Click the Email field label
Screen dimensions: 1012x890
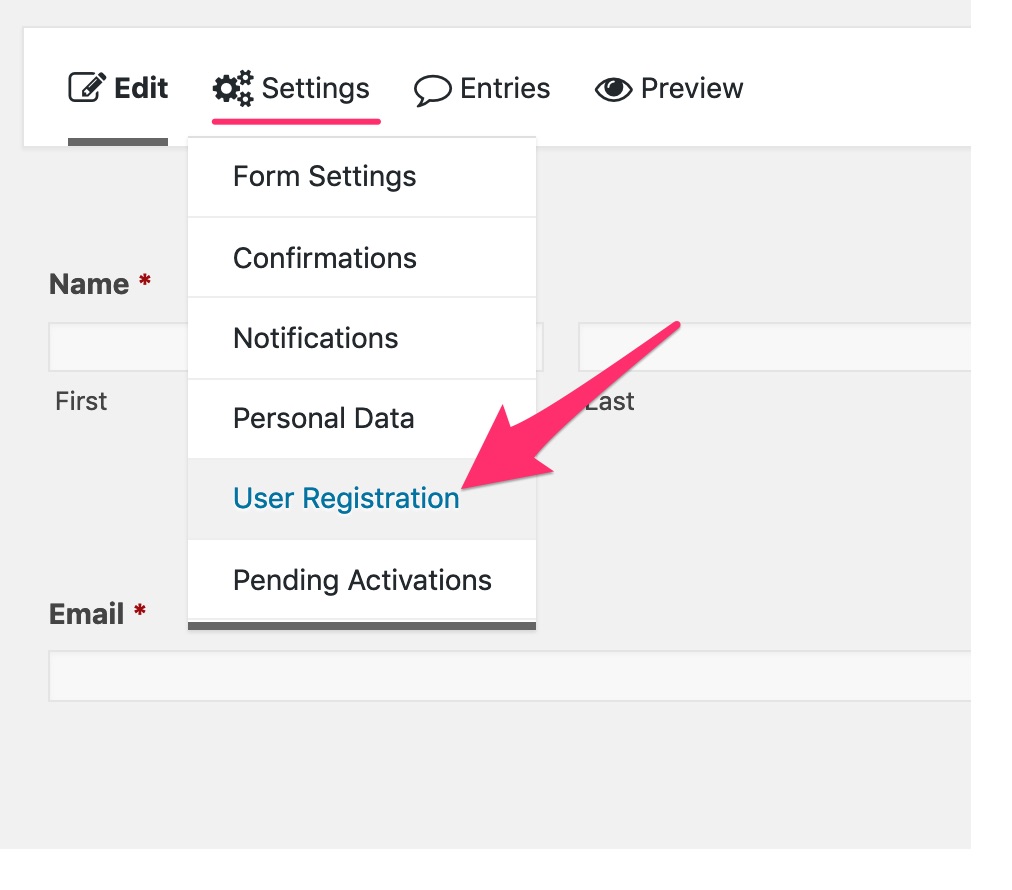point(87,613)
